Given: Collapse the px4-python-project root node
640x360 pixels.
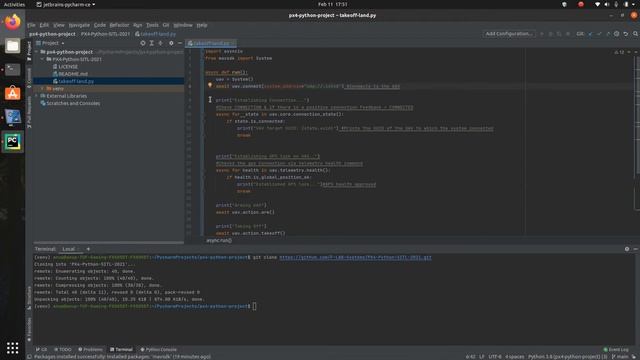Looking at the screenshot, I should point(37,52).
